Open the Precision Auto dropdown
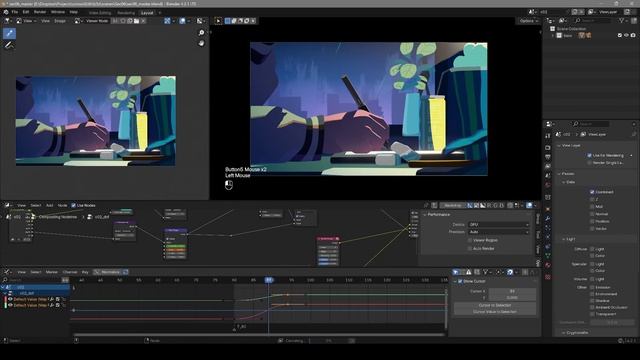 point(498,232)
